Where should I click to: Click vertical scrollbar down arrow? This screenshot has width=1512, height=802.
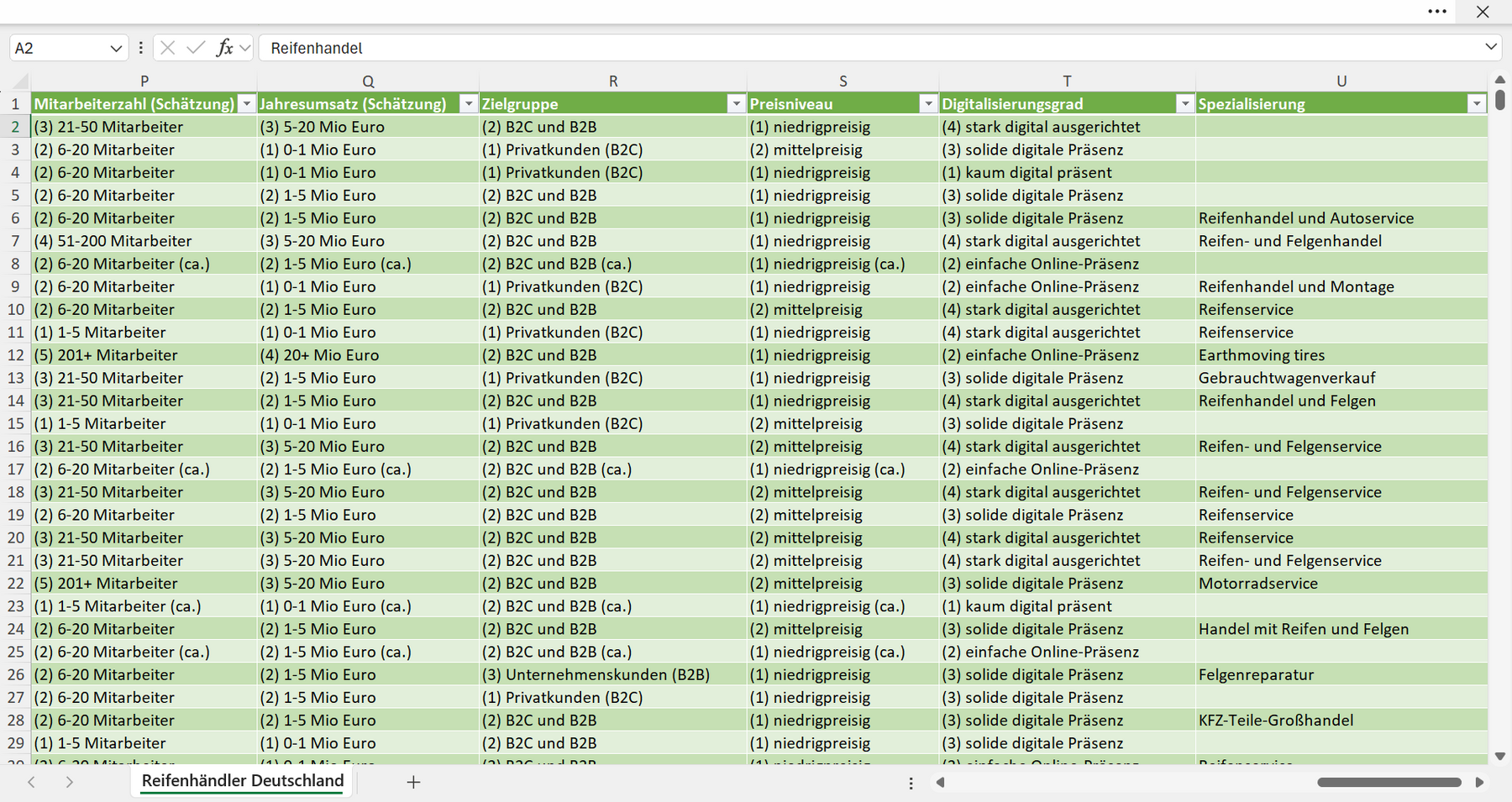point(1500,757)
